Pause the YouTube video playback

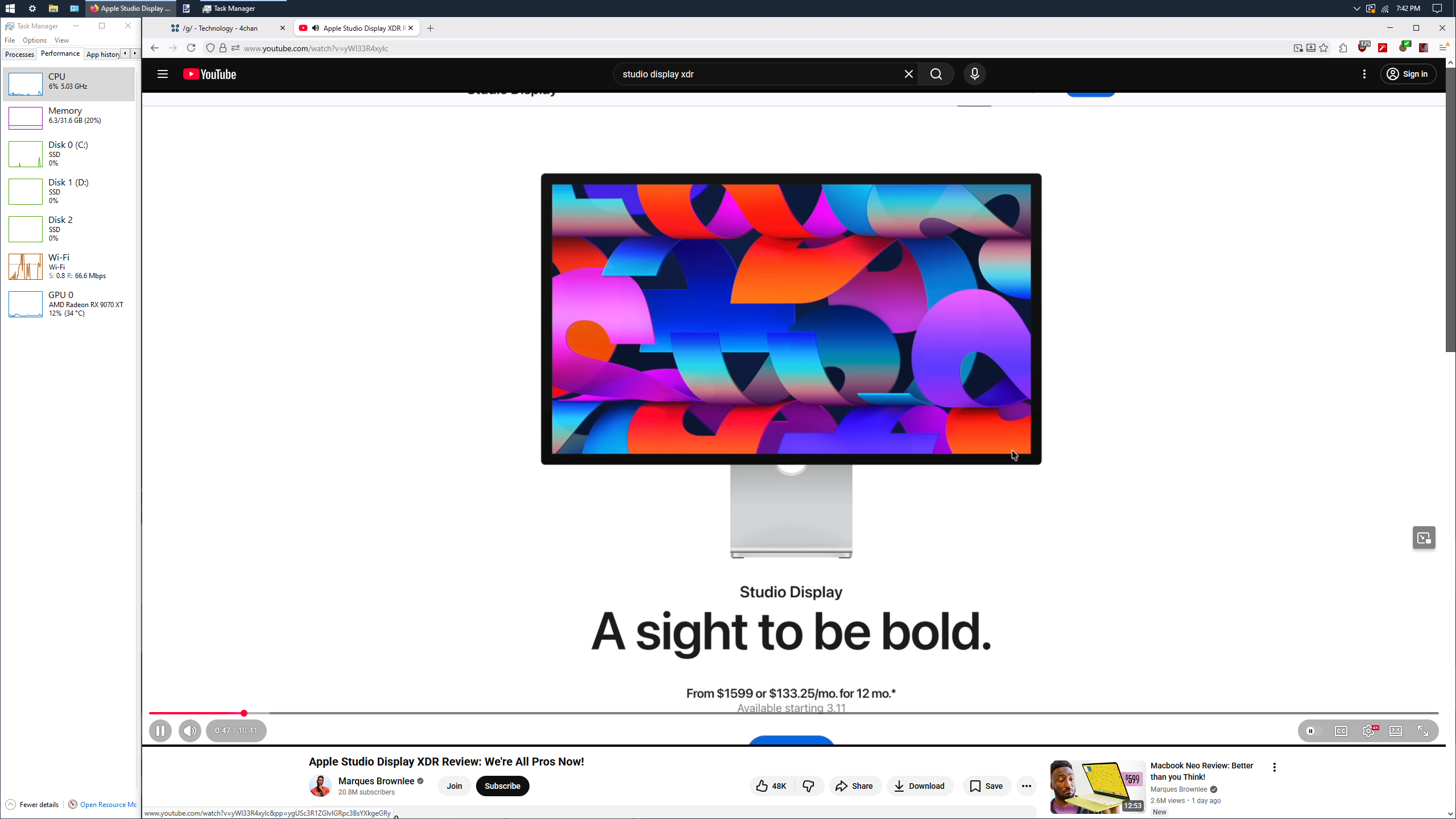(160, 731)
